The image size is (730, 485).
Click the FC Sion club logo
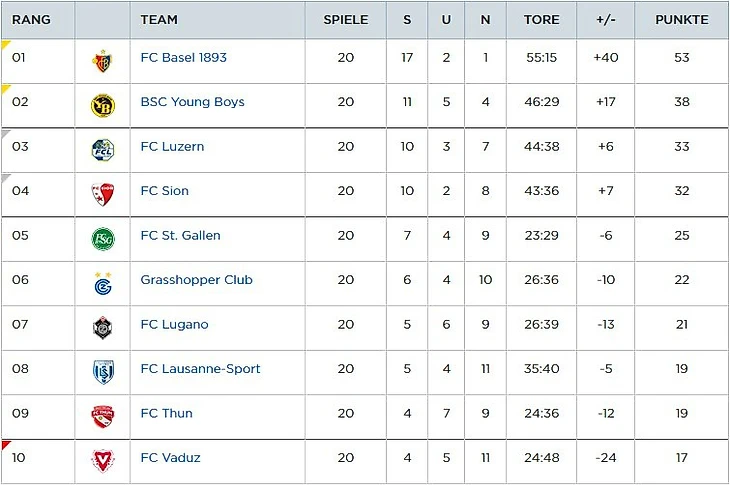coord(102,193)
